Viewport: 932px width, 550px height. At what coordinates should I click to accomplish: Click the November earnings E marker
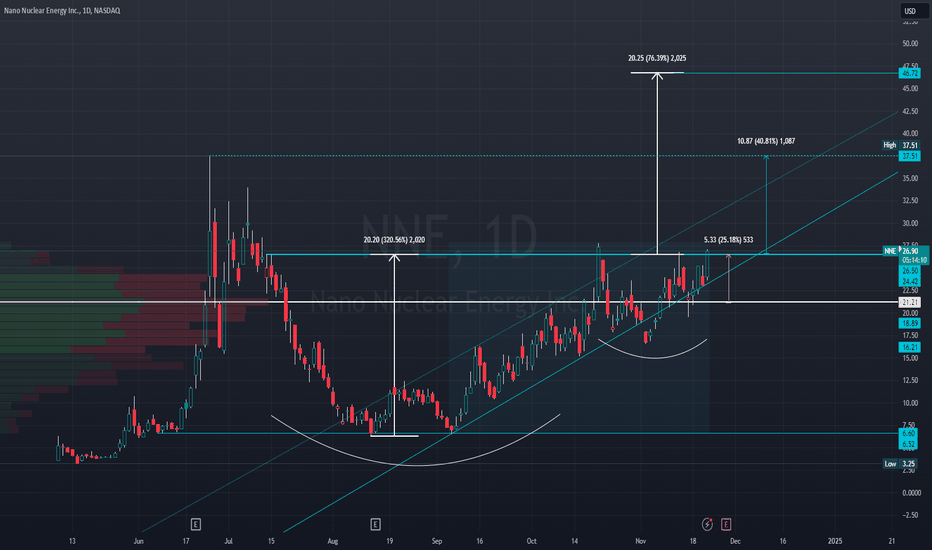pyautogui.click(x=726, y=524)
